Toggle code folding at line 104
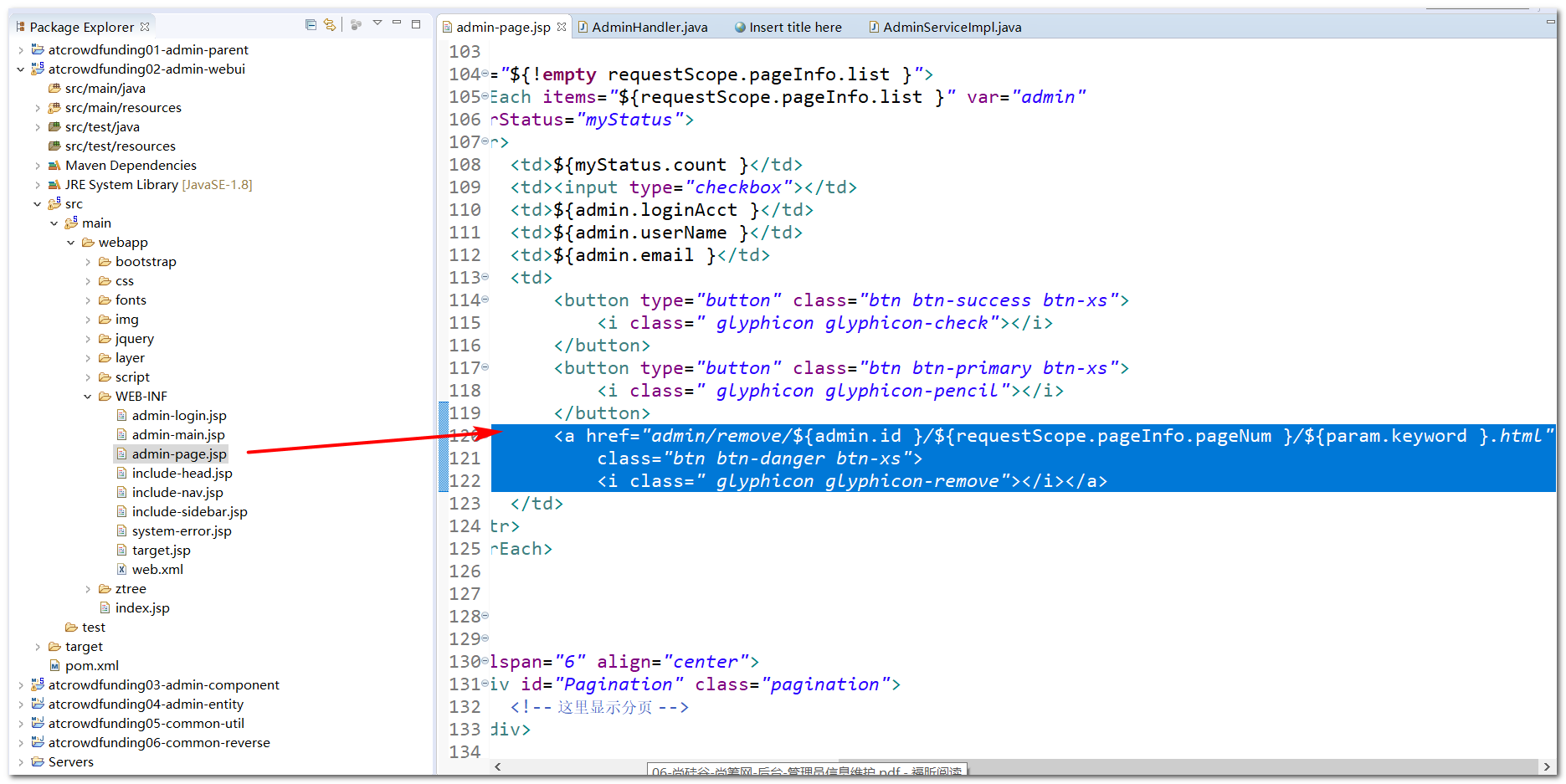 pyautogui.click(x=485, y=74)
